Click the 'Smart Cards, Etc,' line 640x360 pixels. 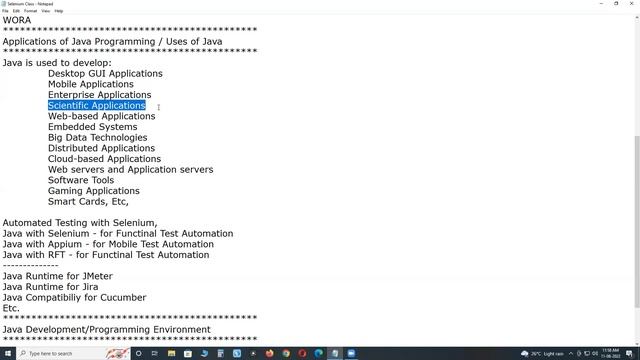88,202
